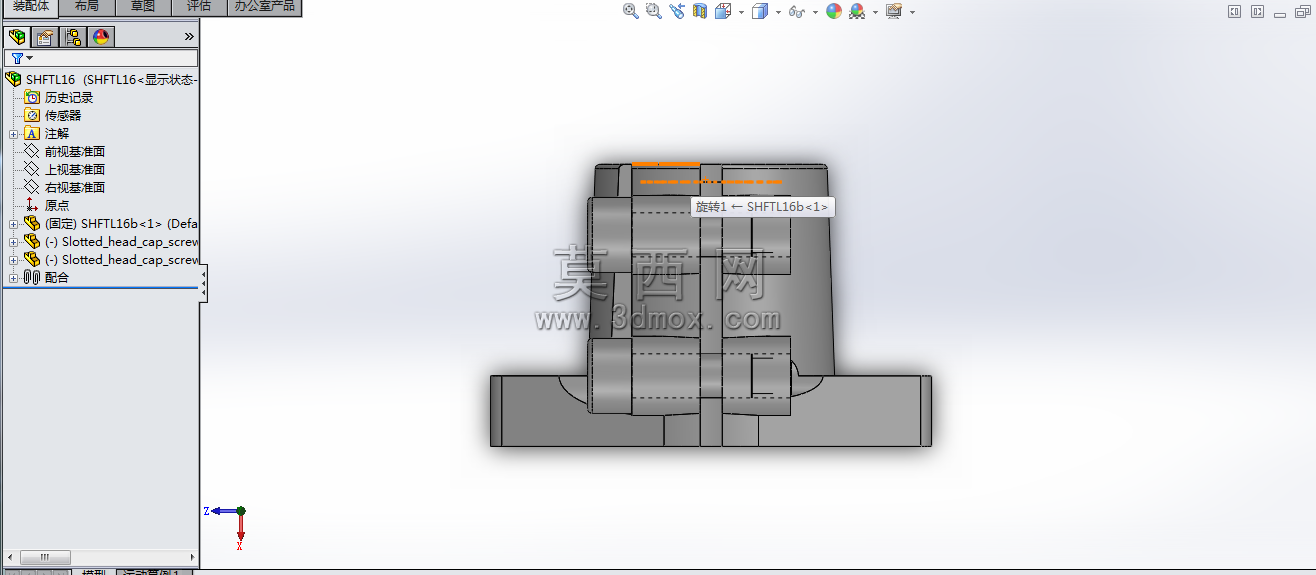Click the 历史记录 clock icon

click(32, 97)
